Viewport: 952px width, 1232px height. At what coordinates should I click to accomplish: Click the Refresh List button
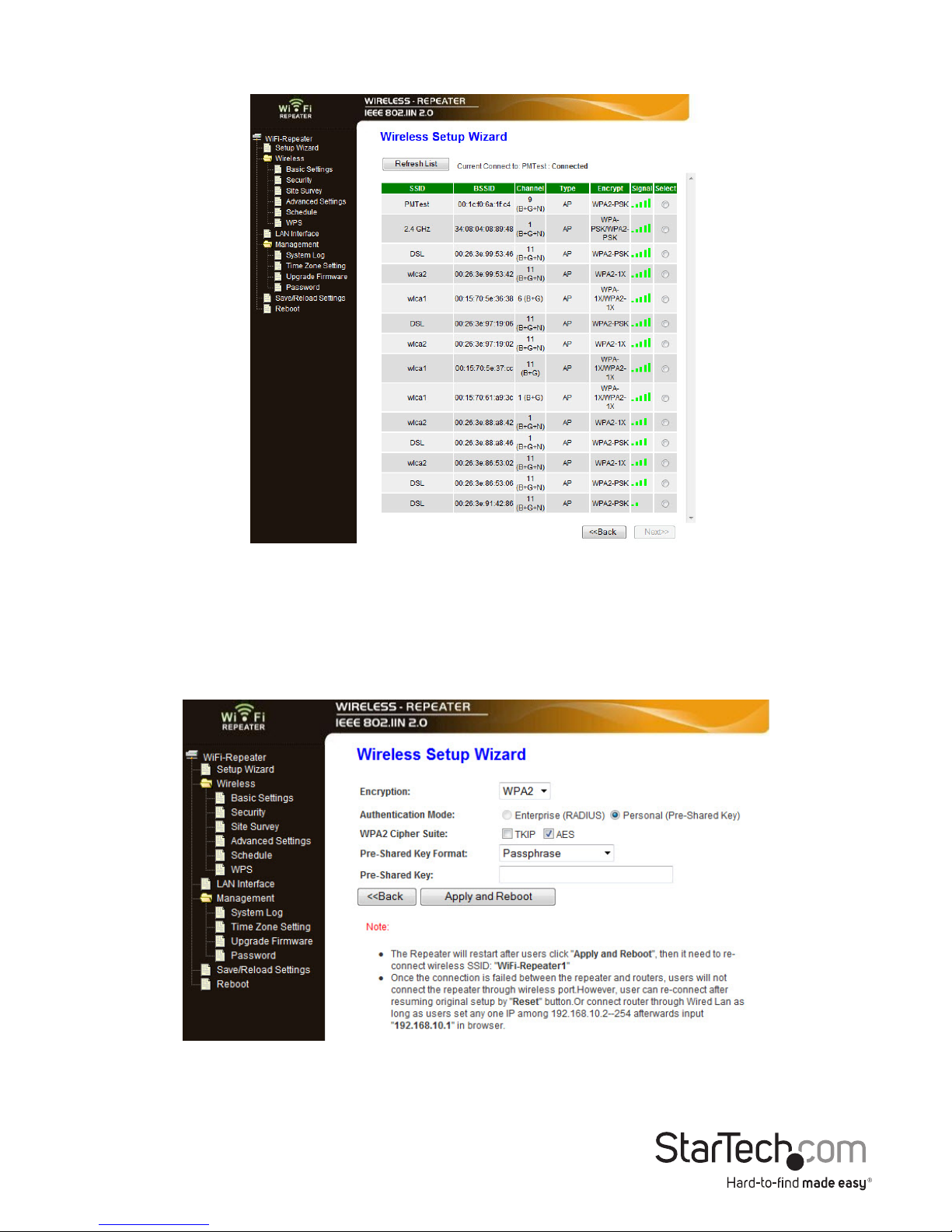pos(416,164)
